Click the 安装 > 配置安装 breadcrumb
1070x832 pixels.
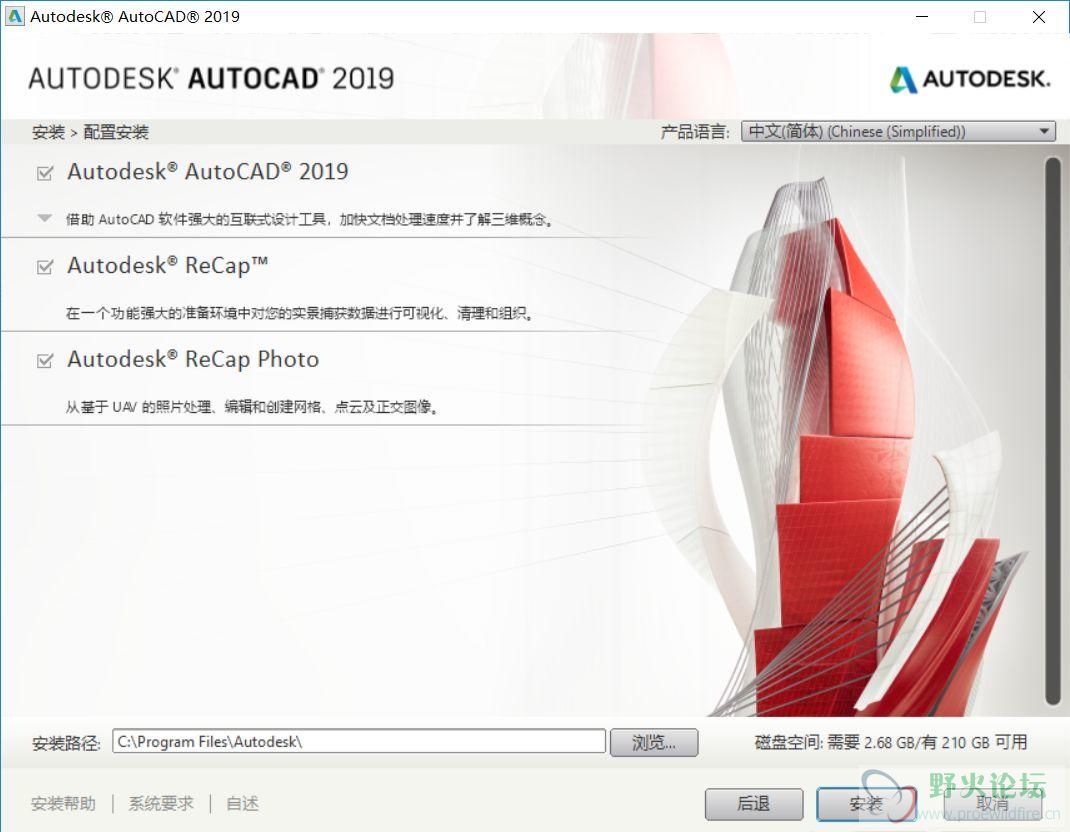tap(90, 132)
